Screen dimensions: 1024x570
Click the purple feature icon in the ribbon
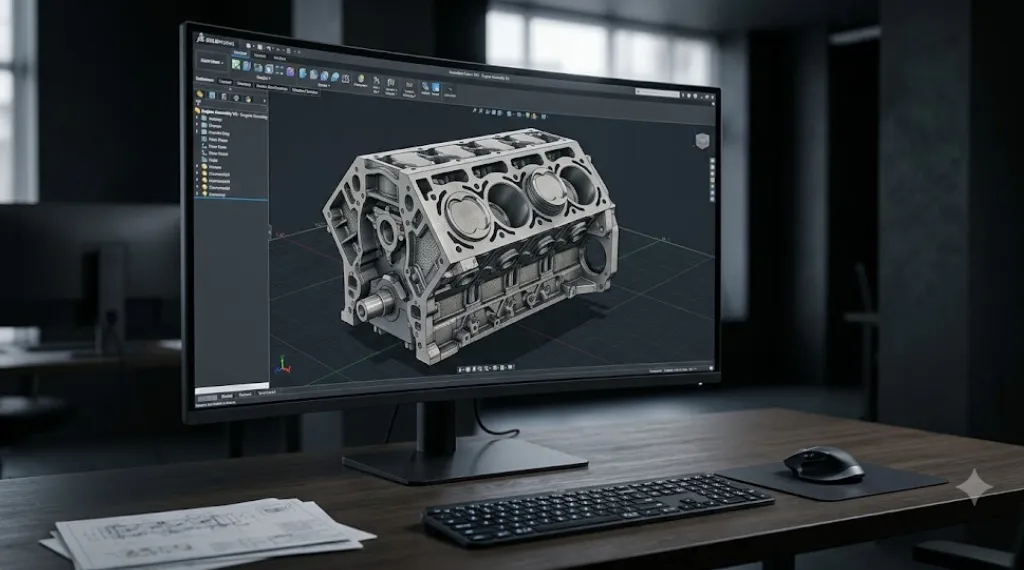(290, 71)
